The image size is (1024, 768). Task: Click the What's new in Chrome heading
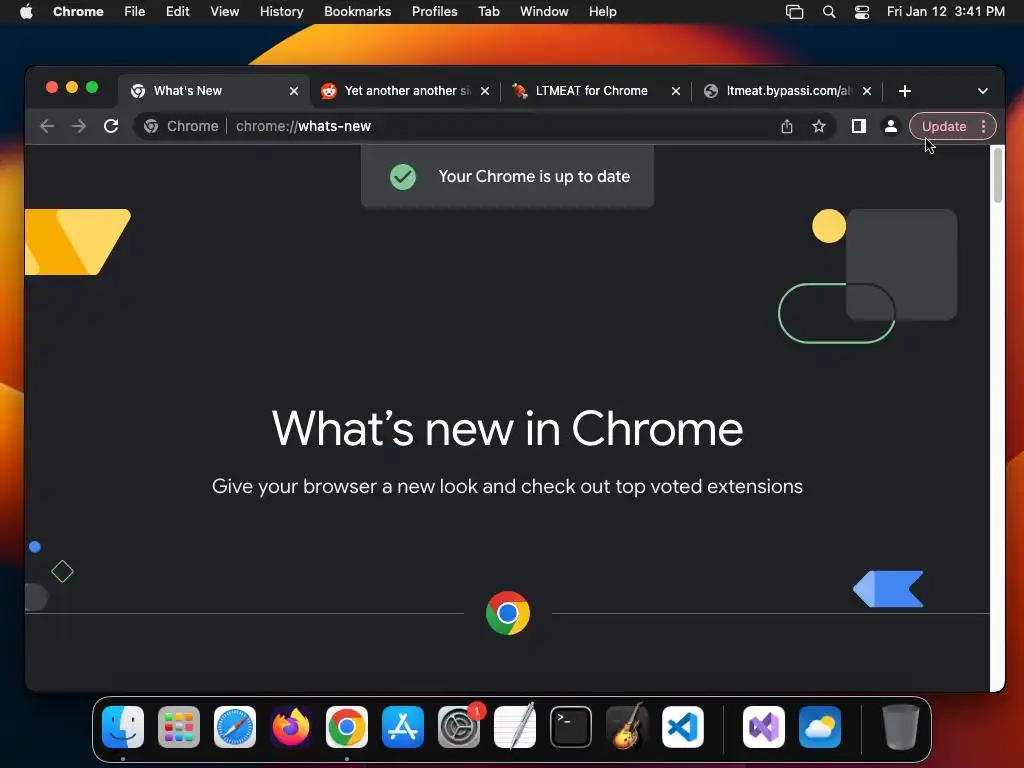tap(507, 429)
